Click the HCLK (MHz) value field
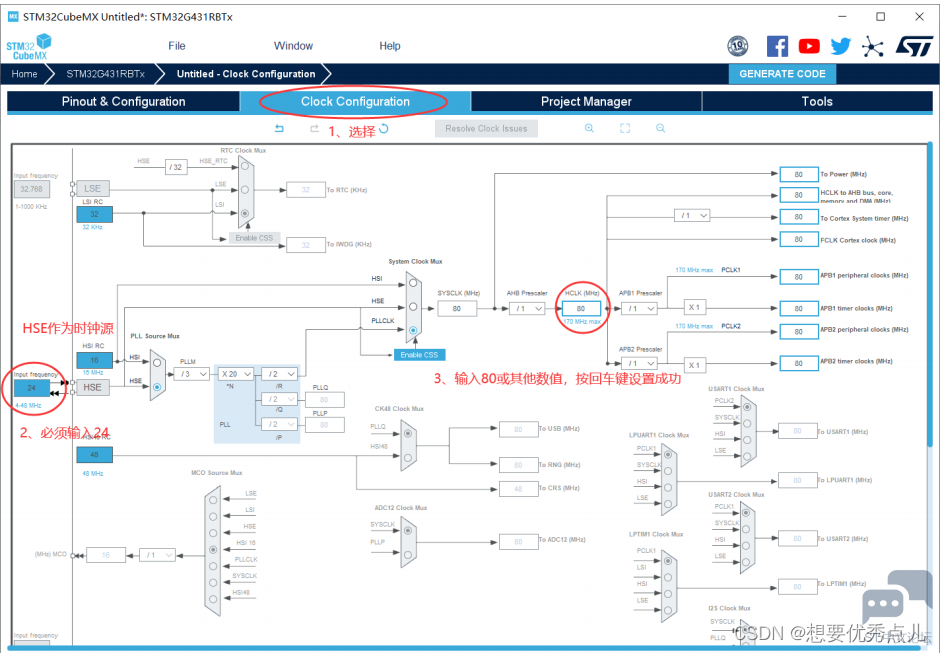Image resolution: width=941 pixels, height=653 pixels. (x=581, y=308)
